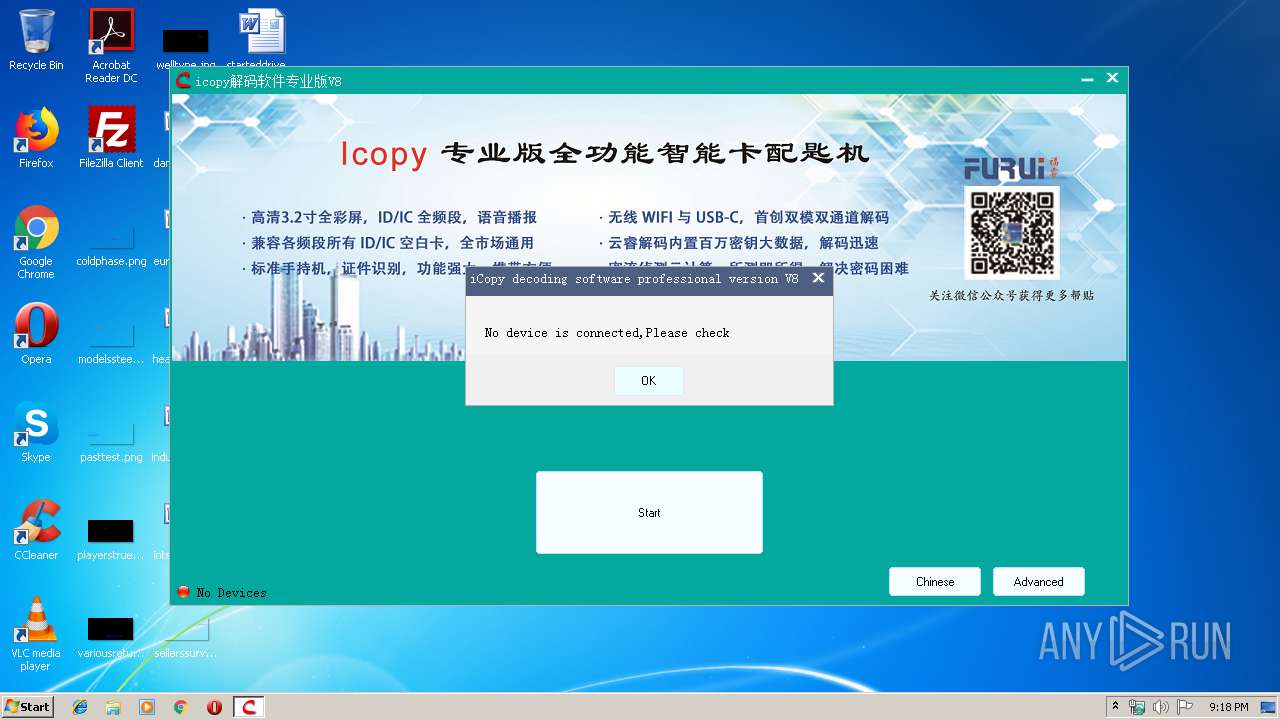The image size is (1280, 720).
Task: Select variousretu... desktop file
Action: click(111, 636)
